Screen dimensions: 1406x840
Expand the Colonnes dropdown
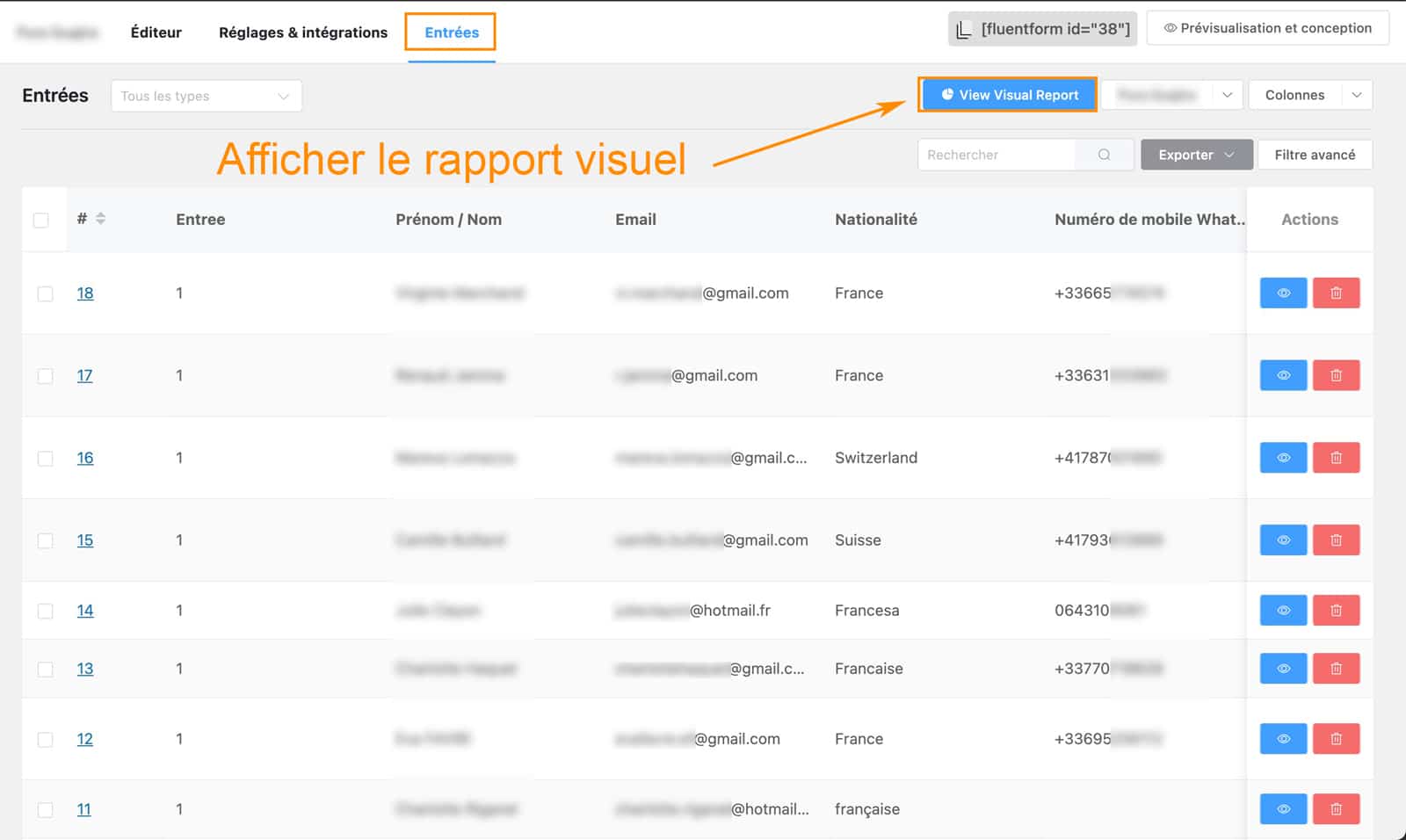point(1310,95)
